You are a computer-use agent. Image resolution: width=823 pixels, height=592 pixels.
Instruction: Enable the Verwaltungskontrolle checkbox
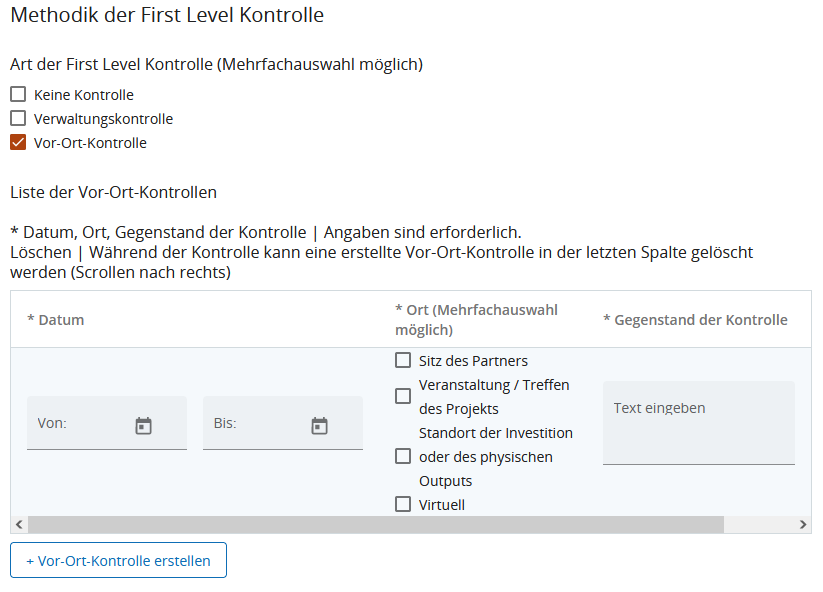click(18, 119)
